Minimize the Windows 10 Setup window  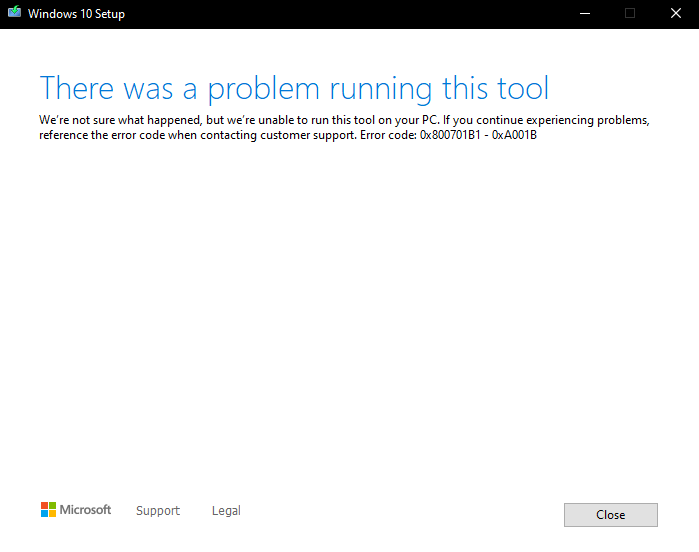pos(583,13)
